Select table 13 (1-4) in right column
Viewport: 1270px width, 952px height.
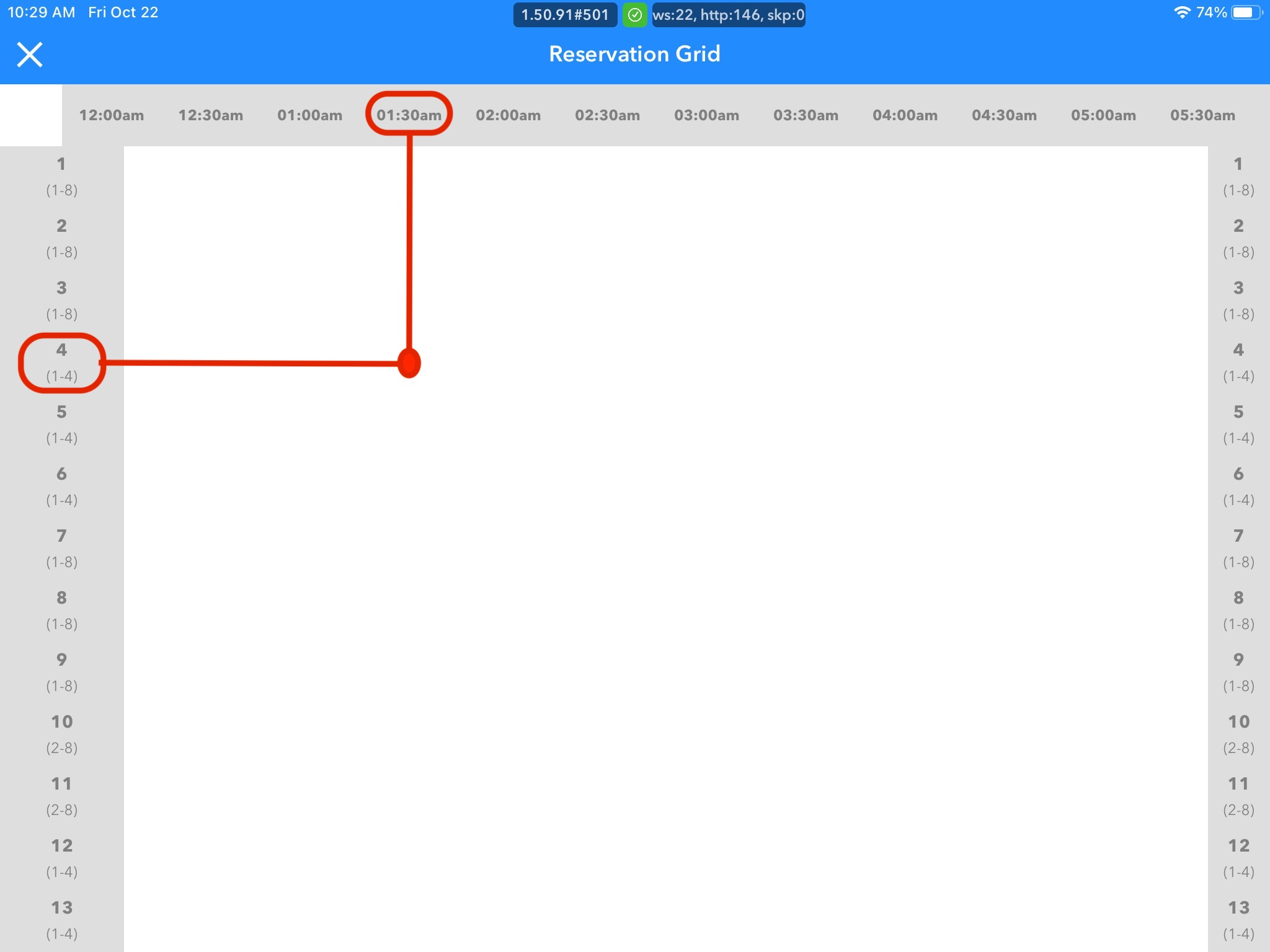(x=1238, y=920)
